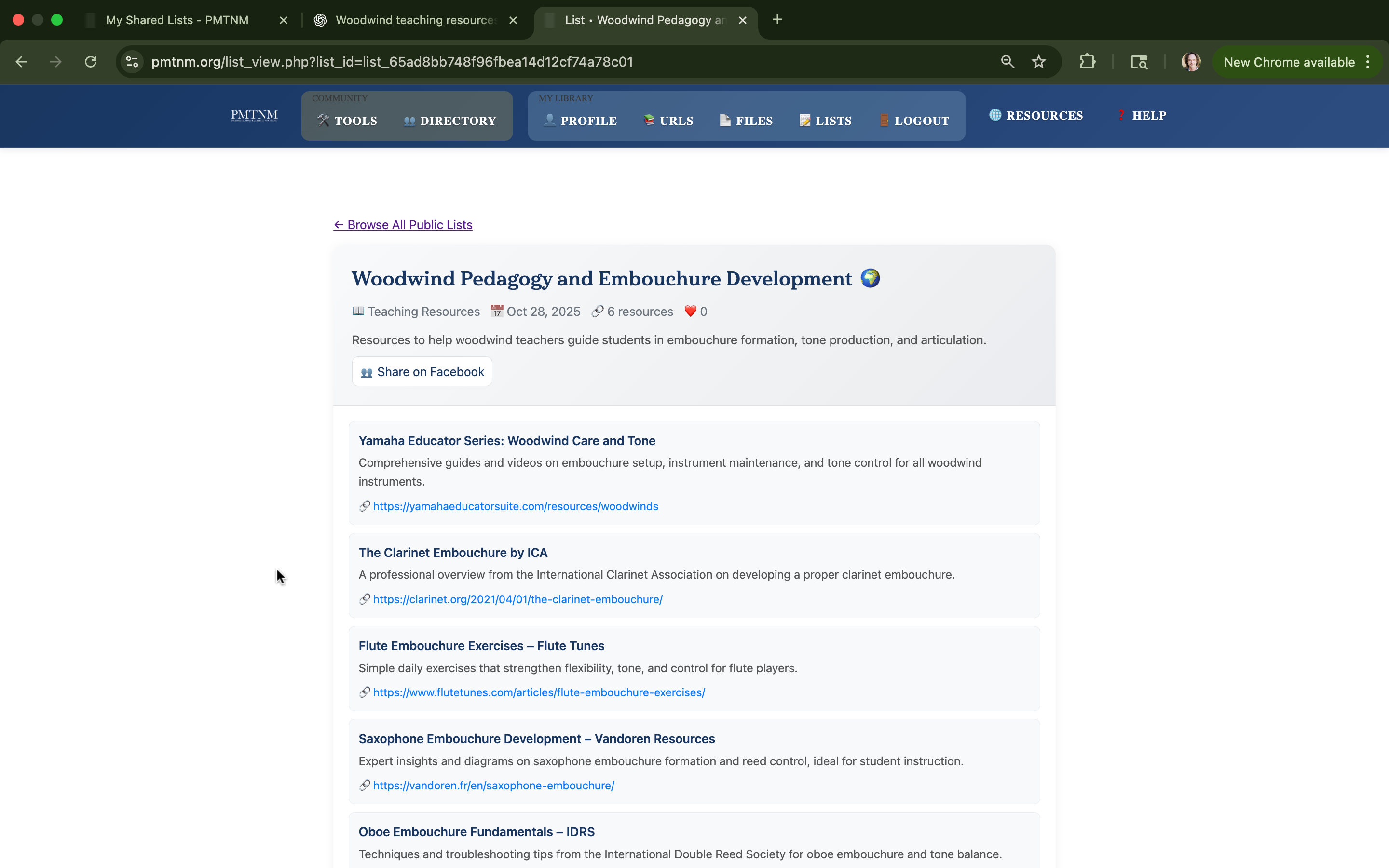Image resolution: width=1389 pixels, height=868 pixels.
Task: Click Share on Facebook button
Action: tap(422, 372)
